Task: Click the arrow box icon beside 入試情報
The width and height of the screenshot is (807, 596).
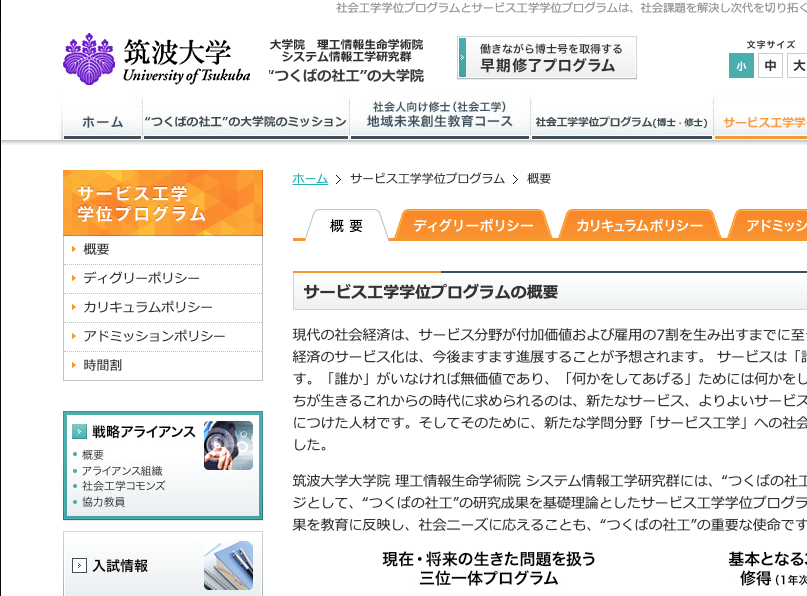Action: 79,566
